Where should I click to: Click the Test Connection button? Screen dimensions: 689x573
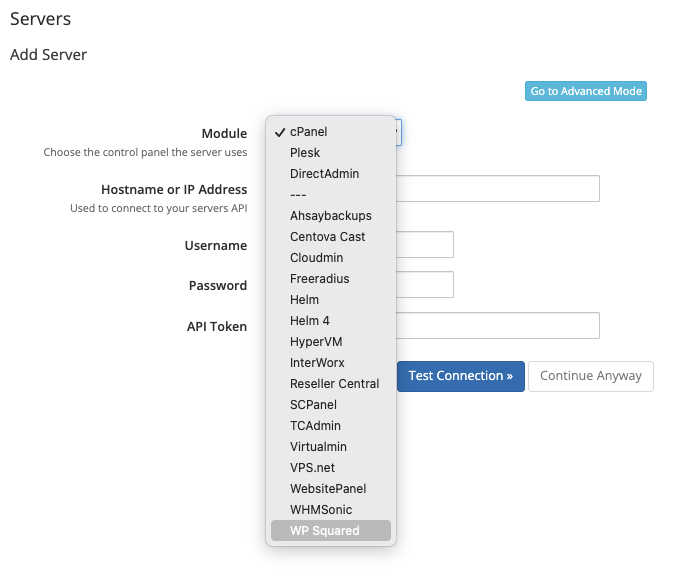coord(461,376)
